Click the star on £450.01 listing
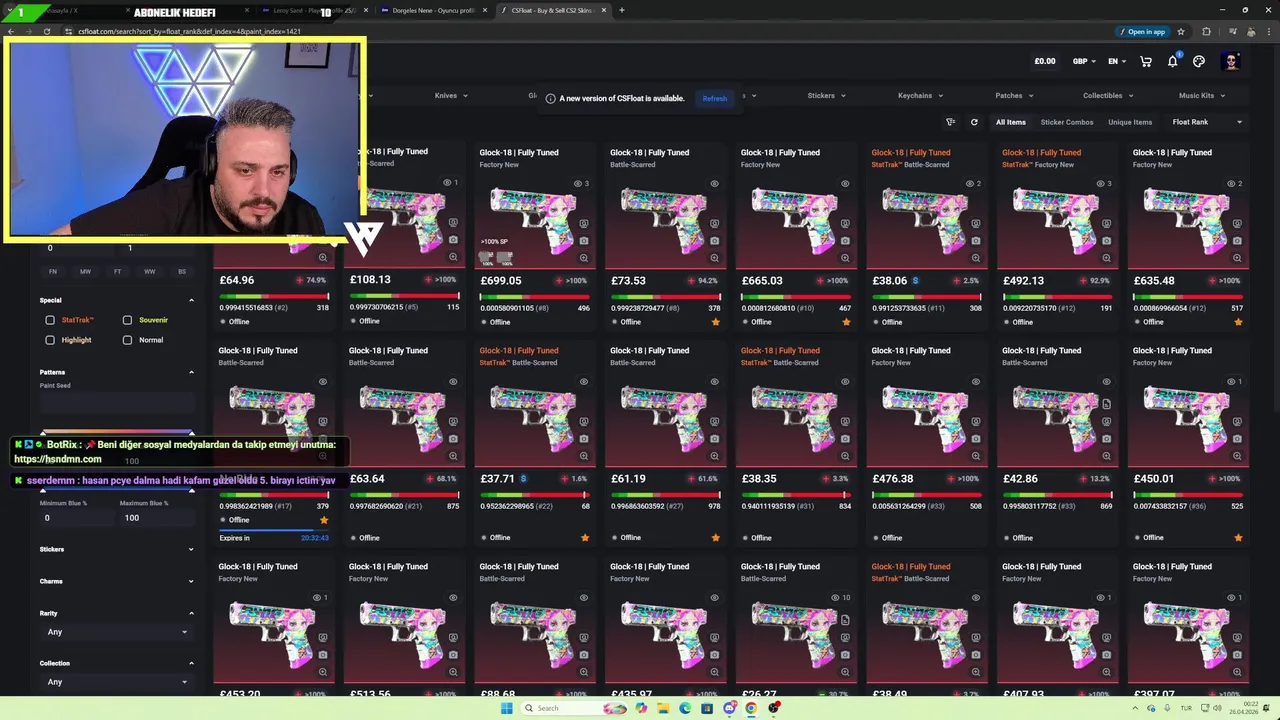1280x720 pixels. (x=1238, y=537)
